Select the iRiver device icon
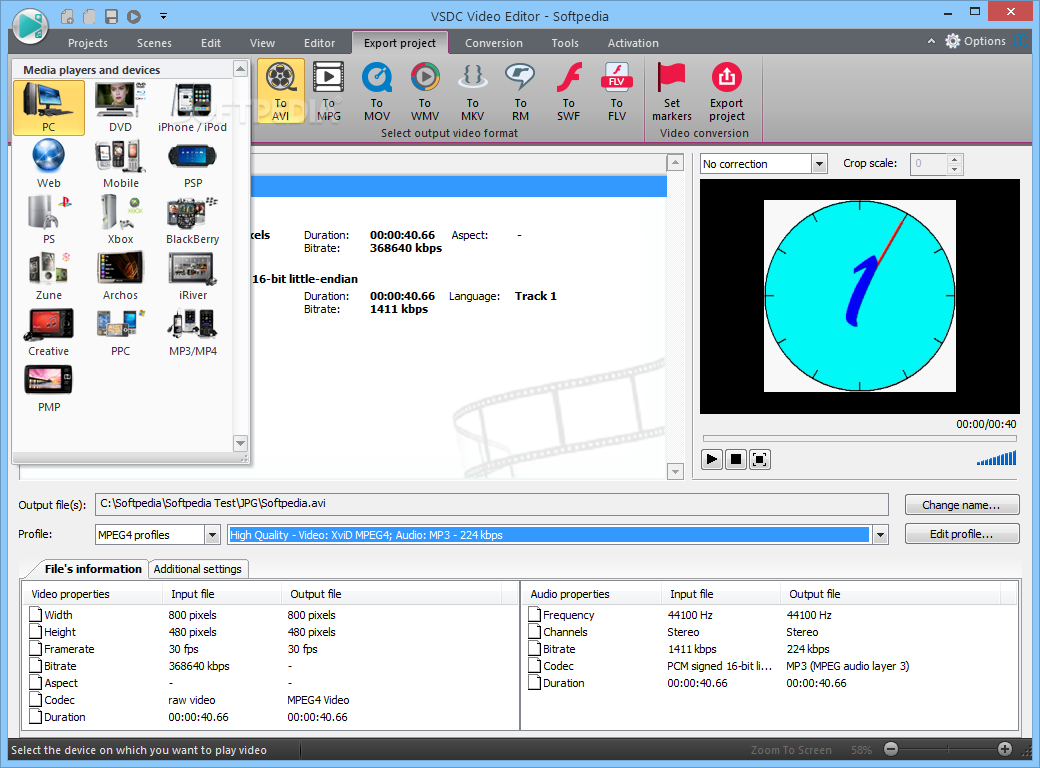The width and height of the screenshot is (1040, 768). (192, 276)
